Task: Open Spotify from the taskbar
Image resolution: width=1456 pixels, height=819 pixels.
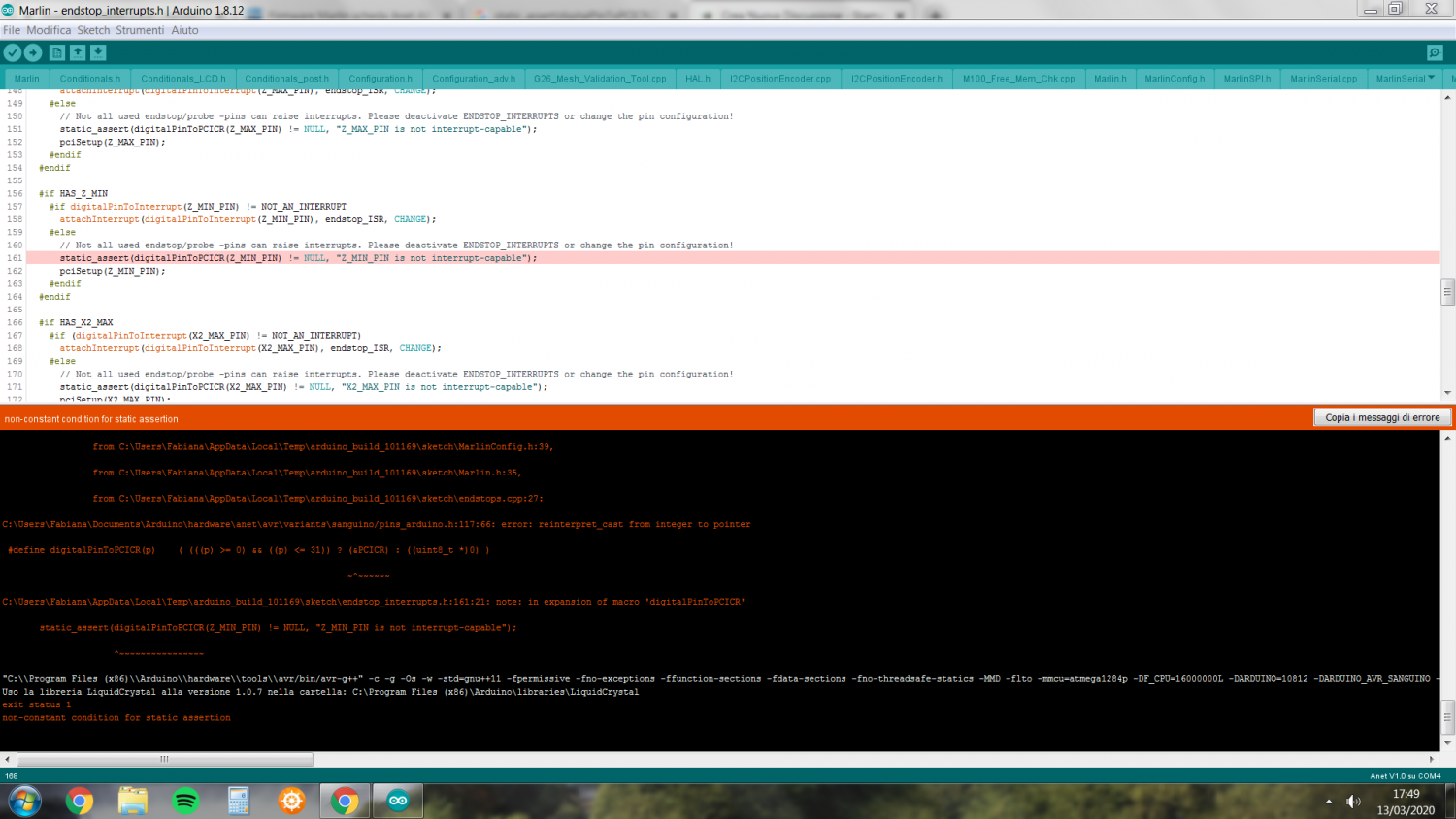Action: tap(185, 801)
